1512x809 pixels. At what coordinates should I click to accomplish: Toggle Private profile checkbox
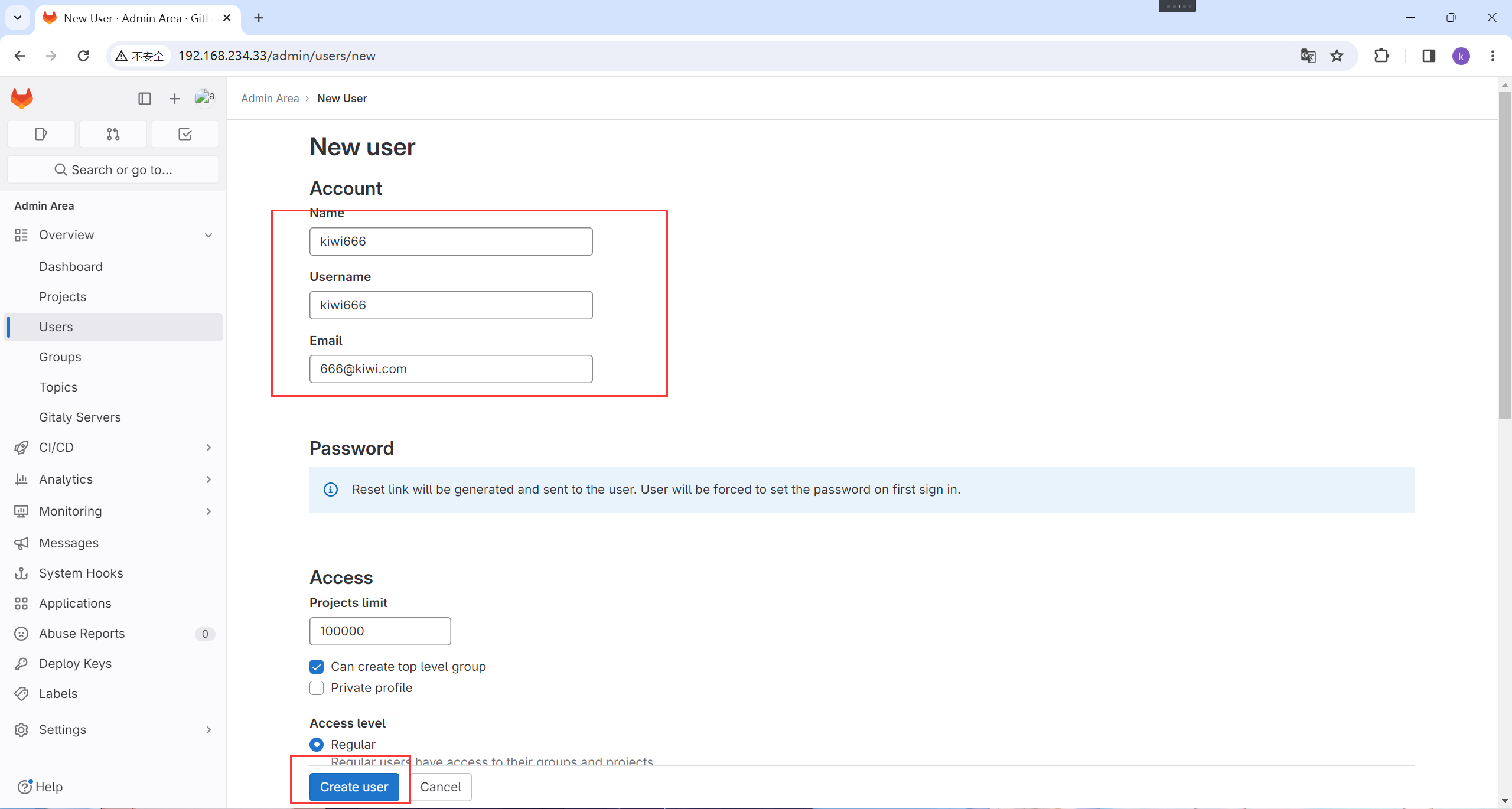tap(318, 688)
